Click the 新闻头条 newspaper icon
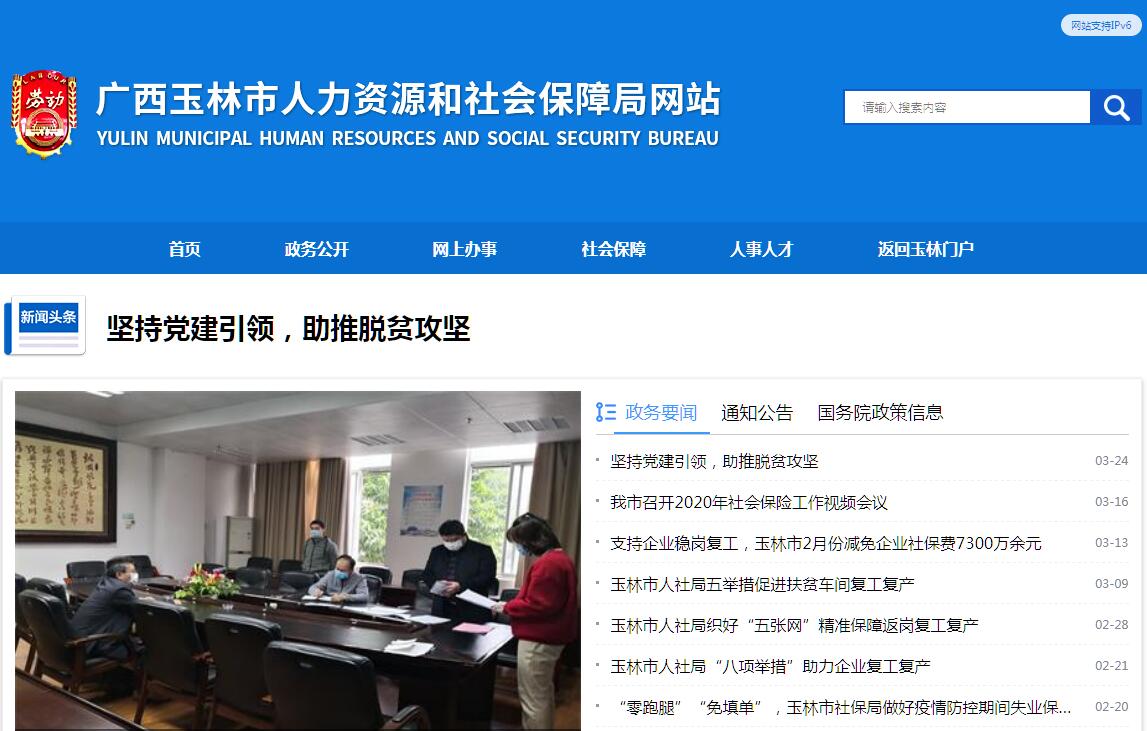Viewport: 1147px width, 731px height. pos(45,326)
